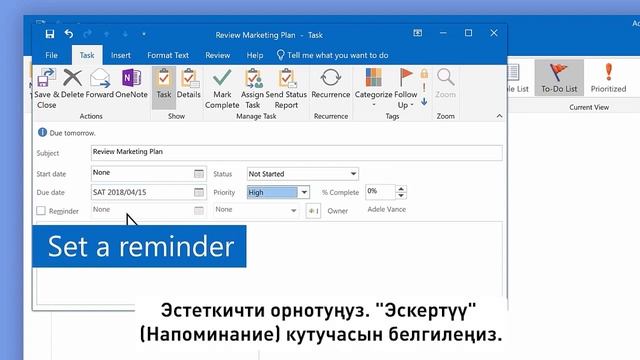Image resolution: width=640 pixels, height=360 pixels.
Task: Open the Reminder time dropdown
Action: tap(293, 211)
